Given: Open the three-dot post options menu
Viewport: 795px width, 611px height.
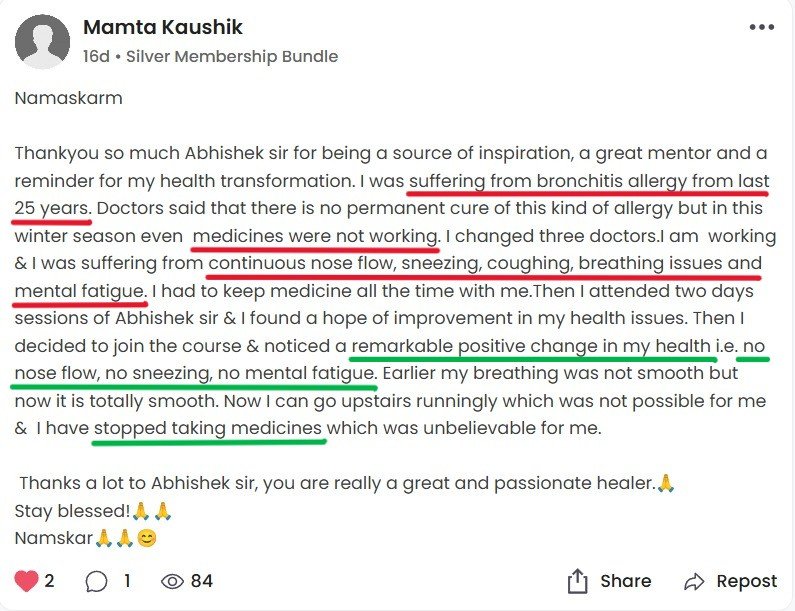Looking at the screenshot, I should tap(762, 28).
